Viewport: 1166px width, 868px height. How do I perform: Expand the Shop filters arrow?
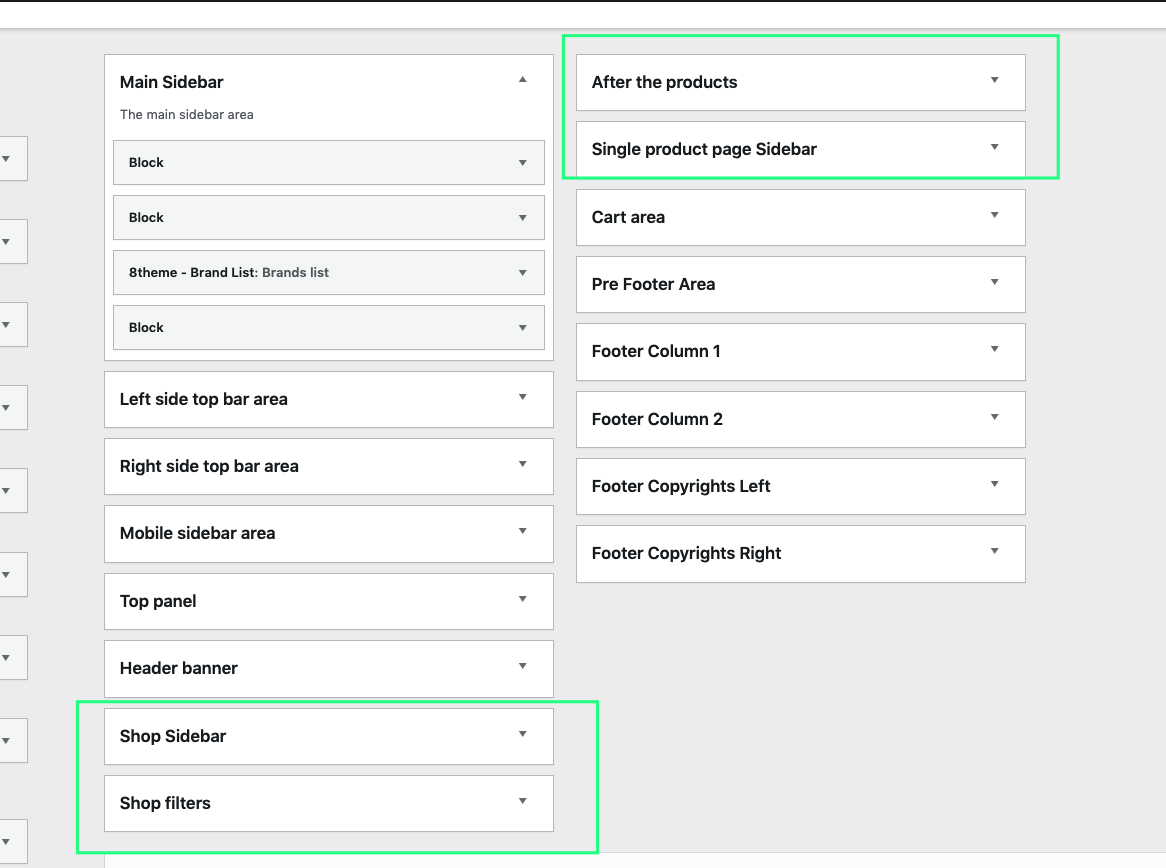[x=523, y=801]
